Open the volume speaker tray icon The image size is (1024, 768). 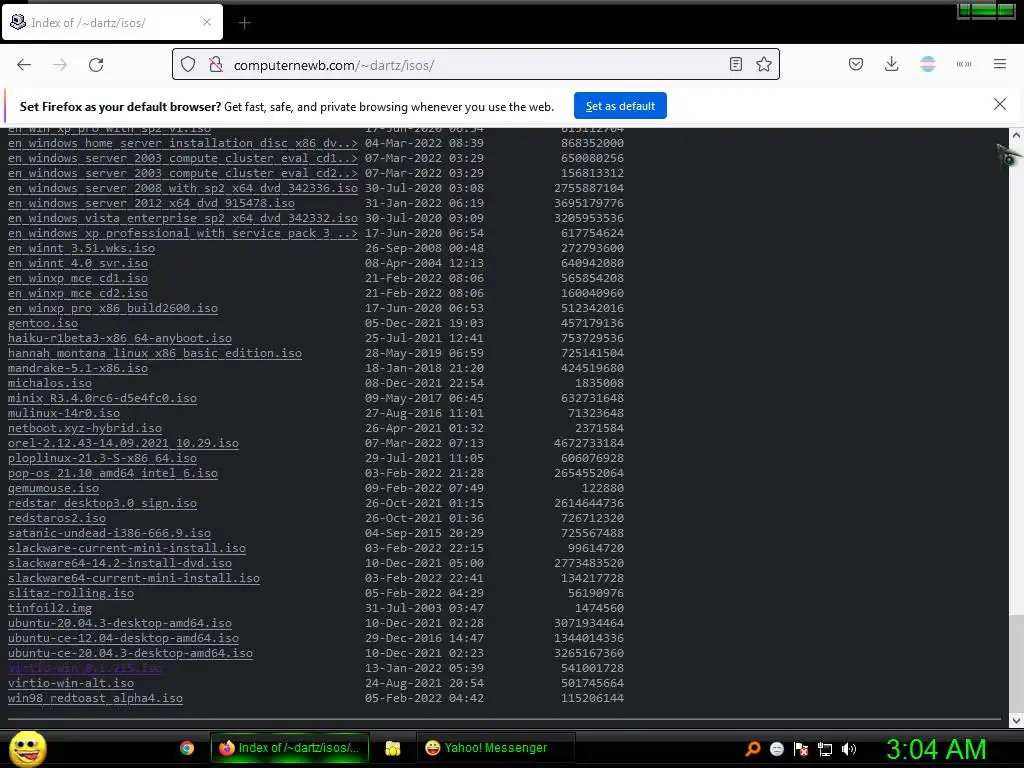pyautogui.click(x=849, y=749)
